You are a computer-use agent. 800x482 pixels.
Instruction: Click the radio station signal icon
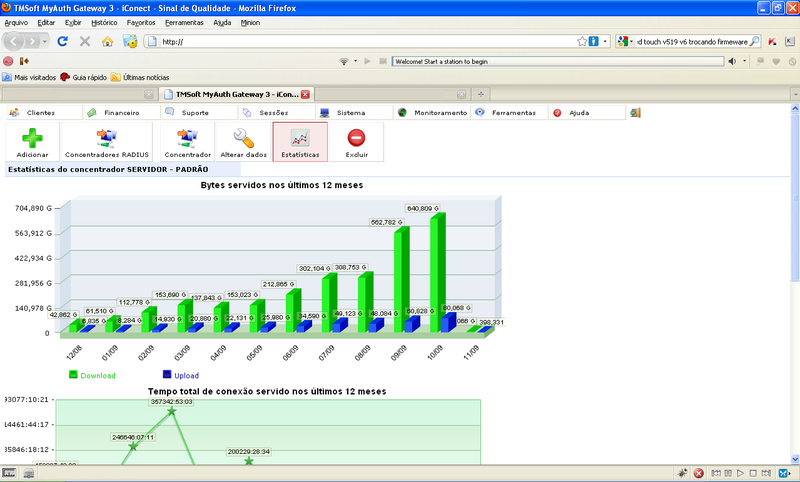pos(344,61)
